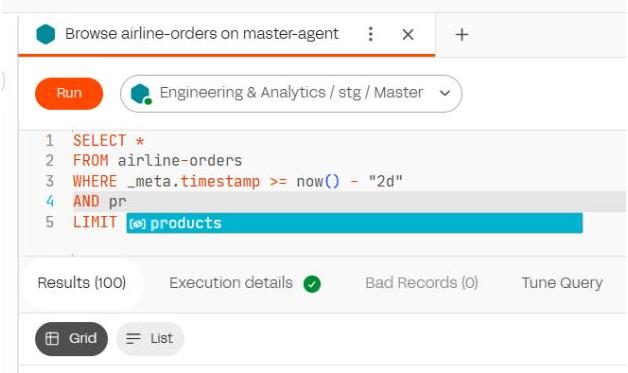
Task: Open the Bad Records (0) tab
Action: click(x=422, y=283)
